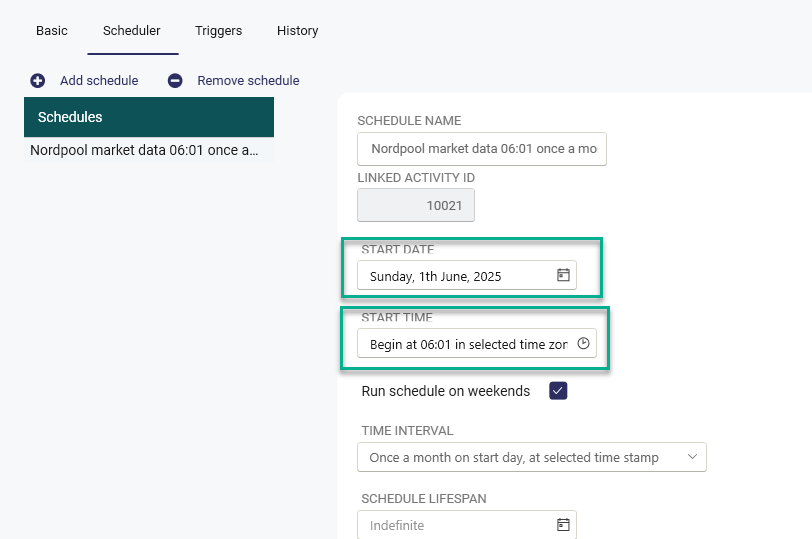Click the Schedule Lifespan Indefinite field

click(467, 525)
